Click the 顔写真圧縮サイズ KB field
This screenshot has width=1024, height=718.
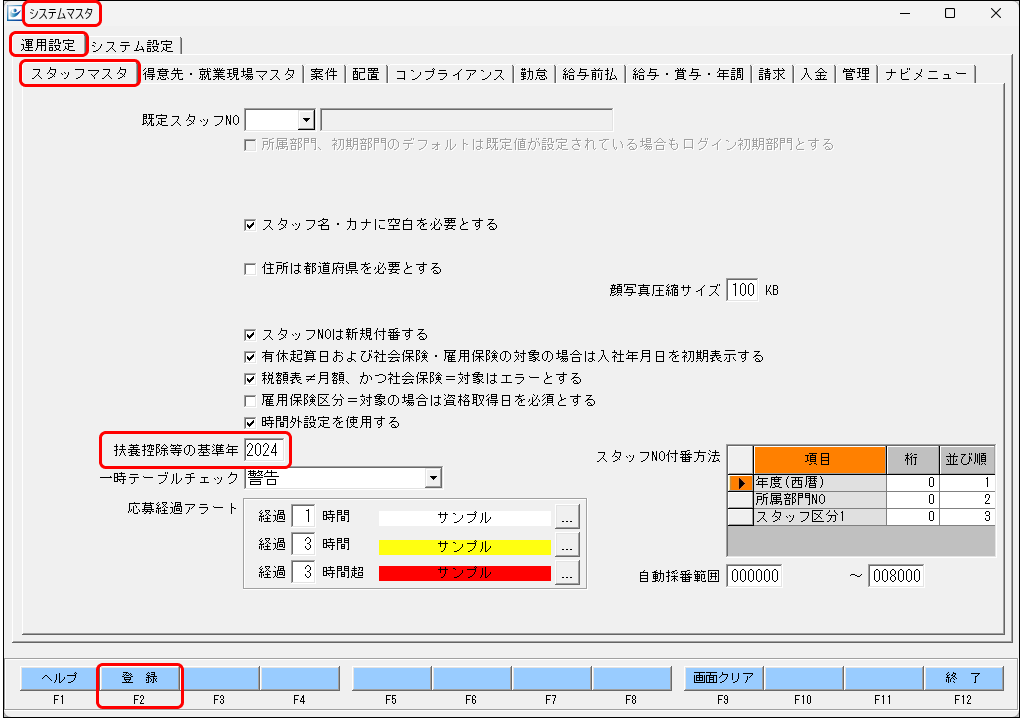[743, 290]
